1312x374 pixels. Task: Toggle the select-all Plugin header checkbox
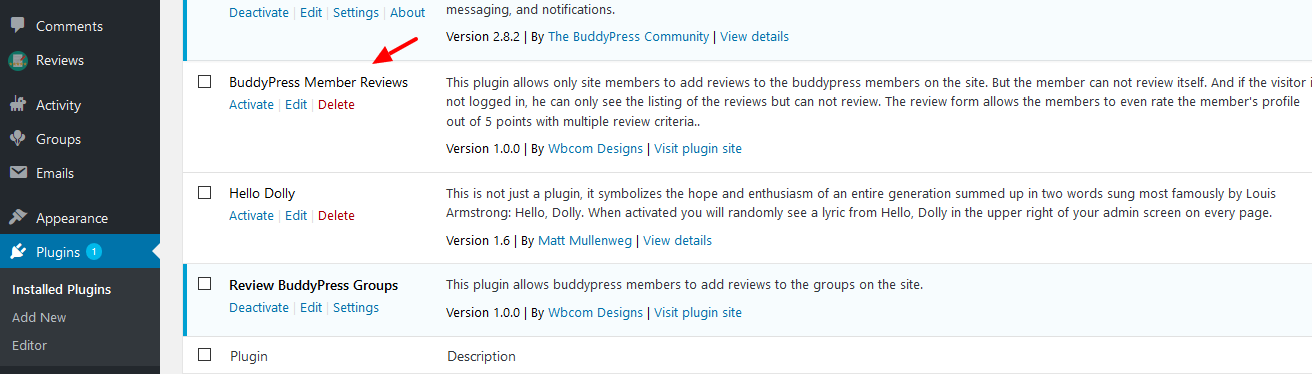pos(205,355)
